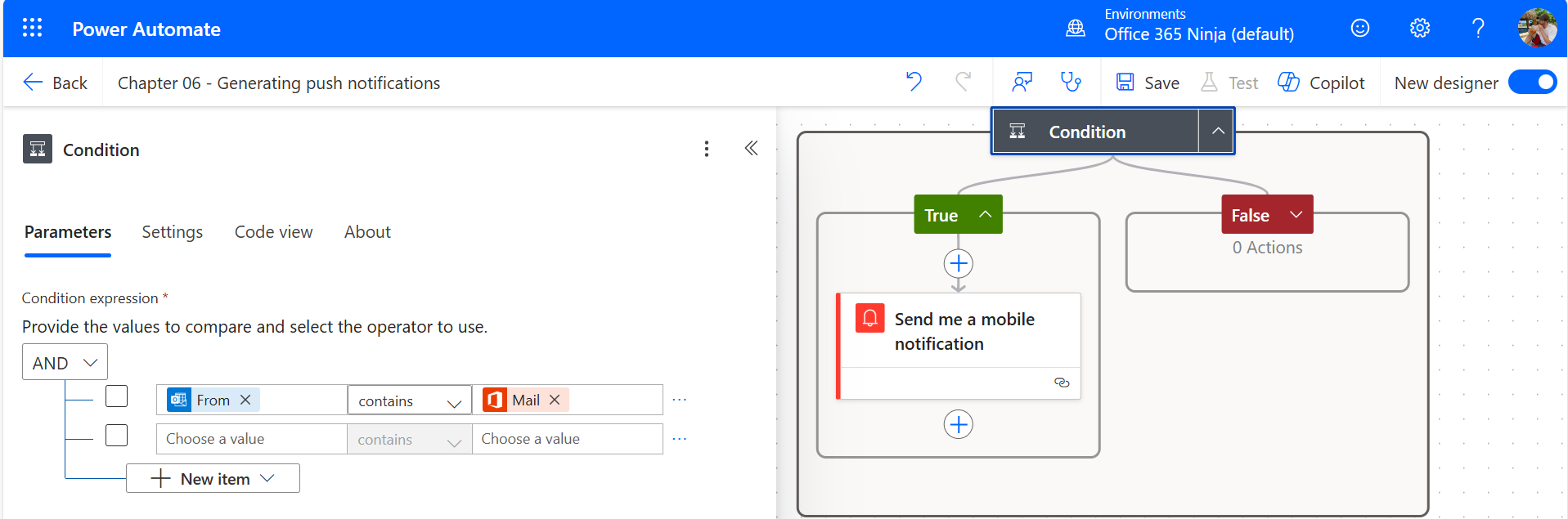
Task: Click the Save button
Action: [1148, 83]
